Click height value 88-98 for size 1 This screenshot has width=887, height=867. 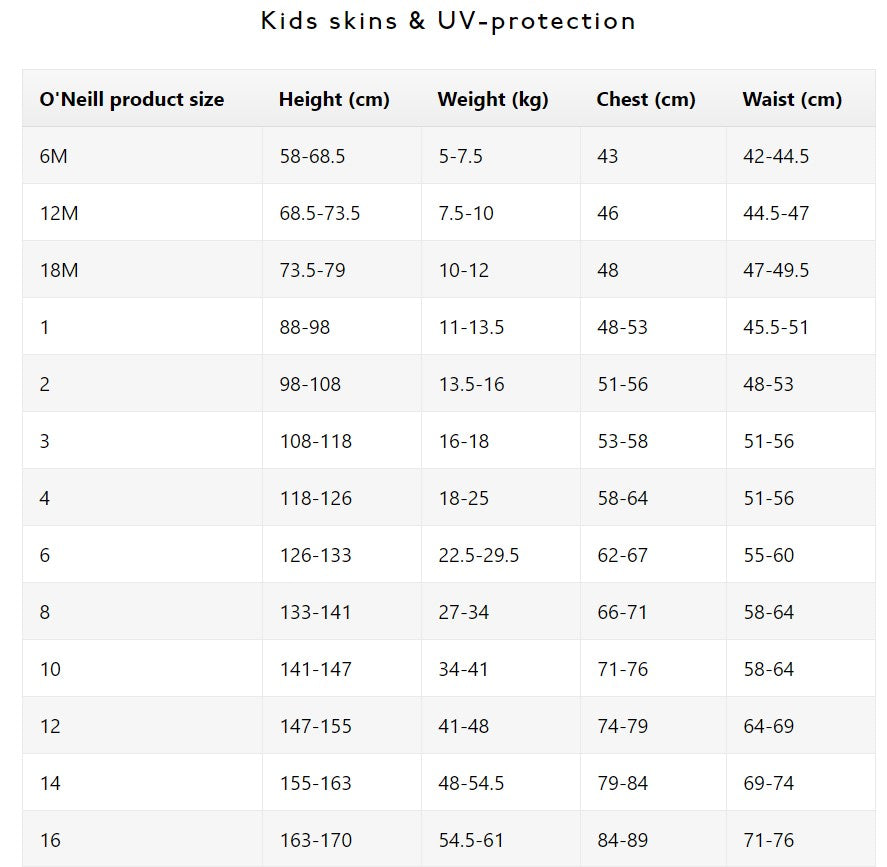click(x=304, y=327)
